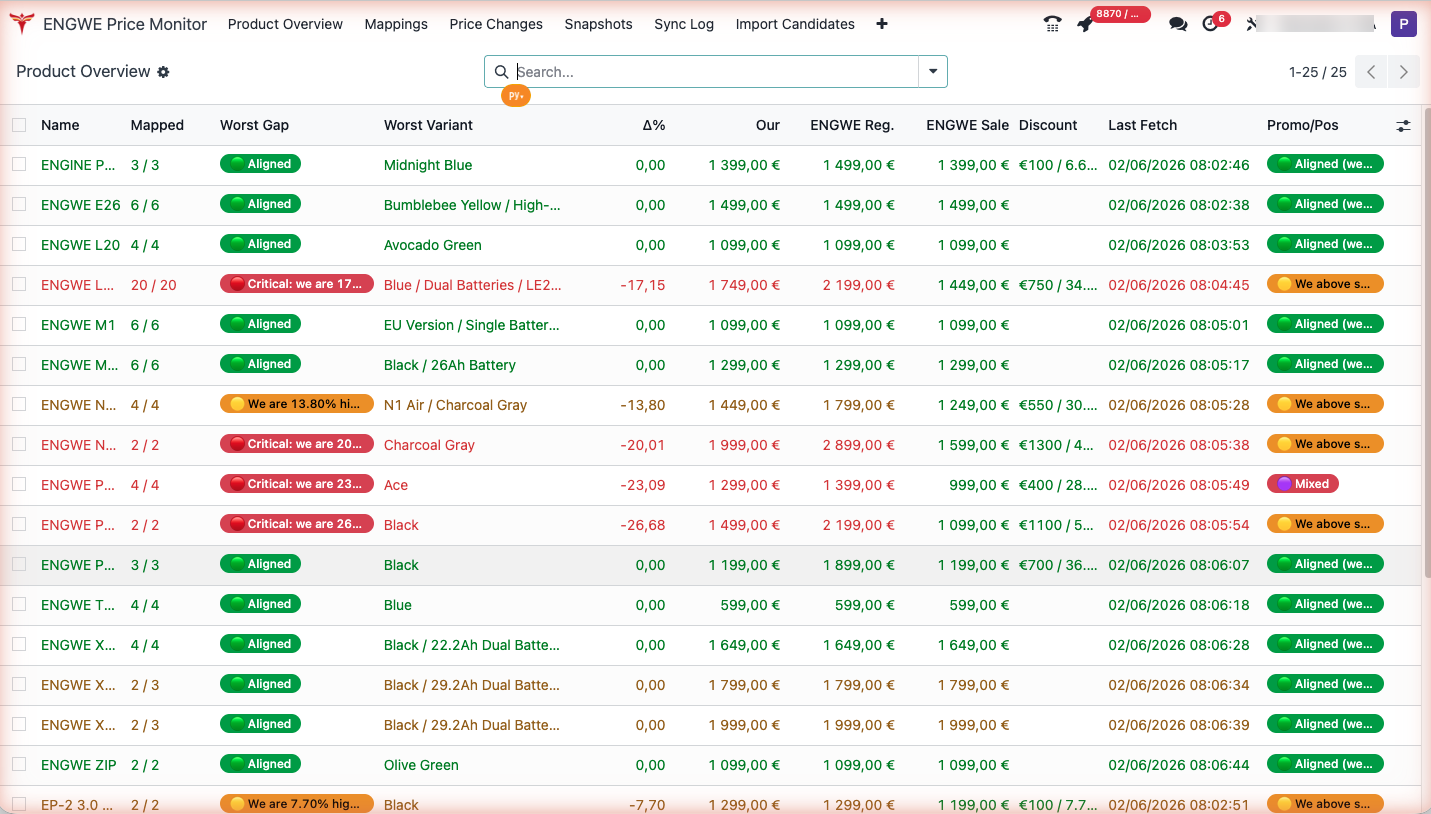Click '2 899,00 €' ENGWE Reg. price

coord(859,445)
